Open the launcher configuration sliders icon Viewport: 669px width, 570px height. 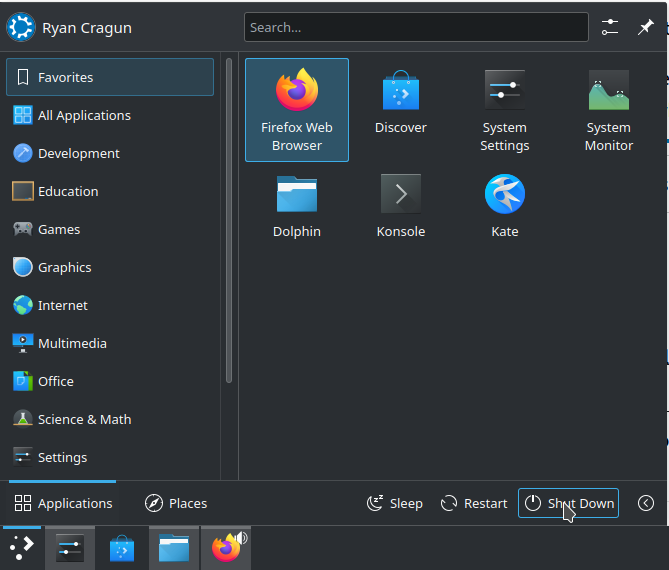click(610, 27)
